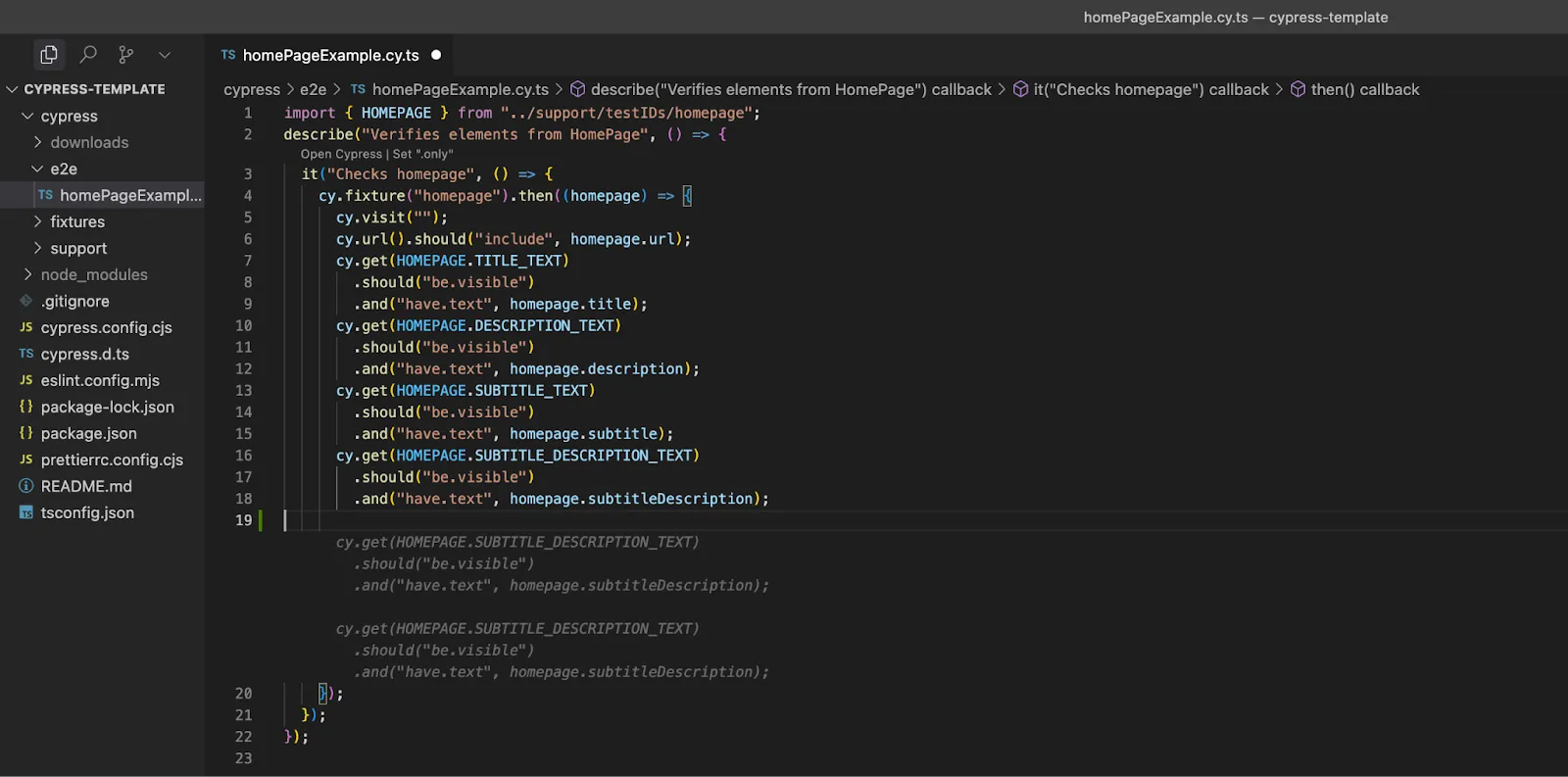Click line number 1 in gutter
Screen dimensions: 1568x777
tap(248, 113)
